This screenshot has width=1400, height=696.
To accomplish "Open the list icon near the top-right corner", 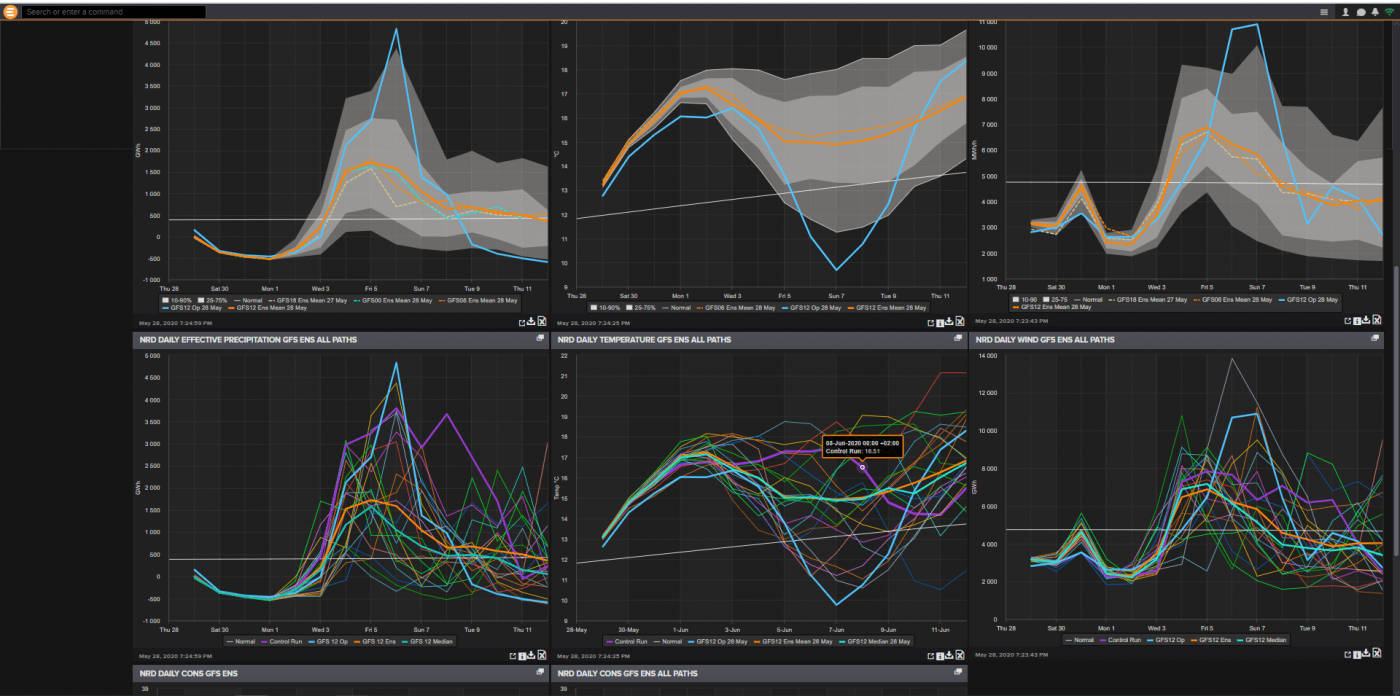I will (x=1325, y=12).
